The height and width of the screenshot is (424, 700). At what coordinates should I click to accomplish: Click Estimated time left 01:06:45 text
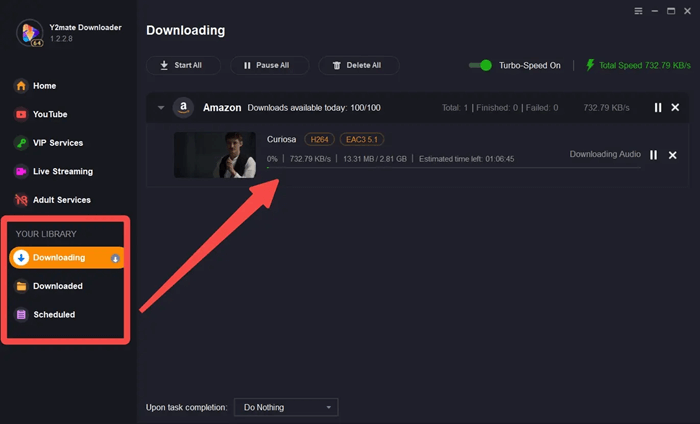click(x=467, y=159)
